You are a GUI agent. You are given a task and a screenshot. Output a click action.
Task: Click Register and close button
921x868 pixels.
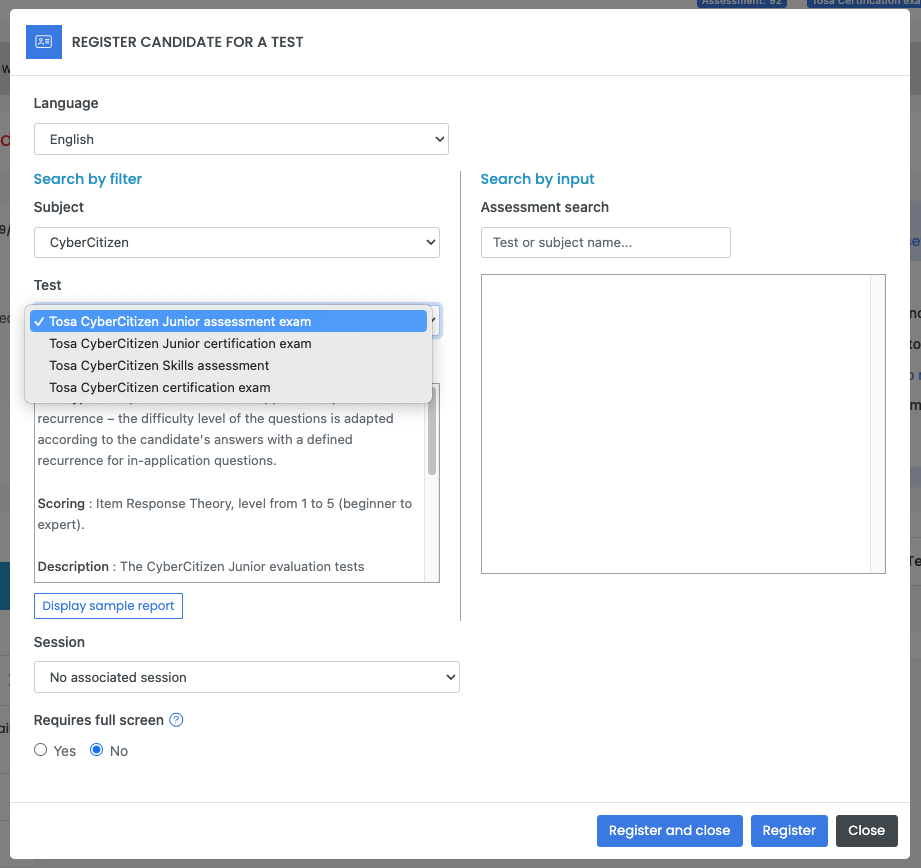click(670, 830)
